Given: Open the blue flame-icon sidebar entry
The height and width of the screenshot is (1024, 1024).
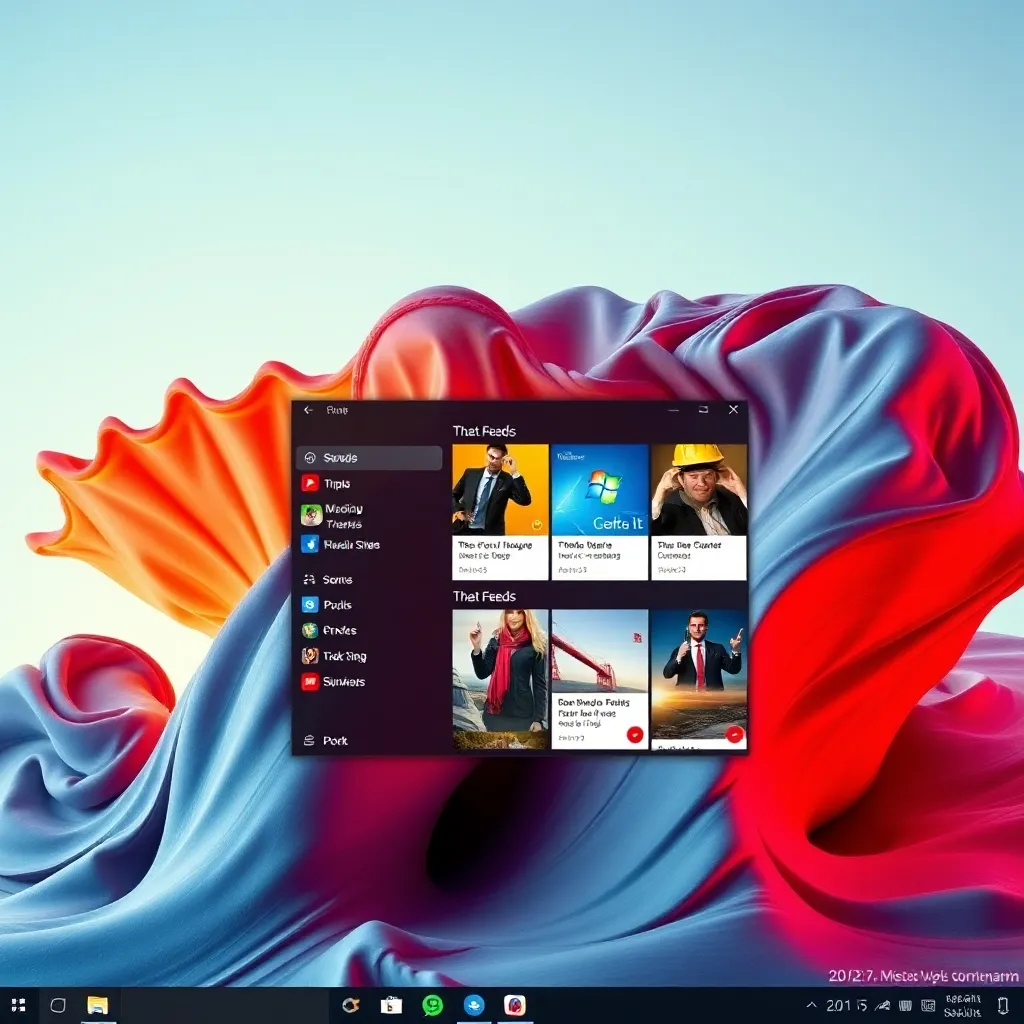Looking at the screenshot, I should [340, 545].
